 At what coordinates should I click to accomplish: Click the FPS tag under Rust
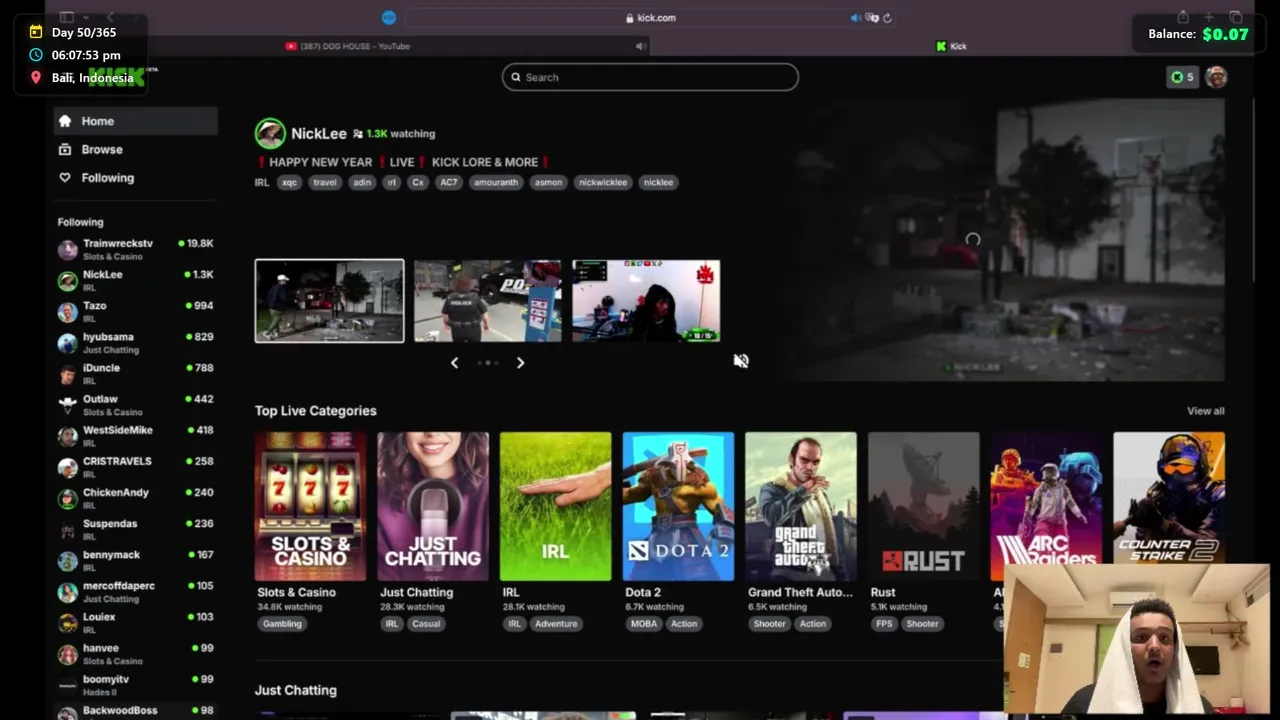click(884, 623)
